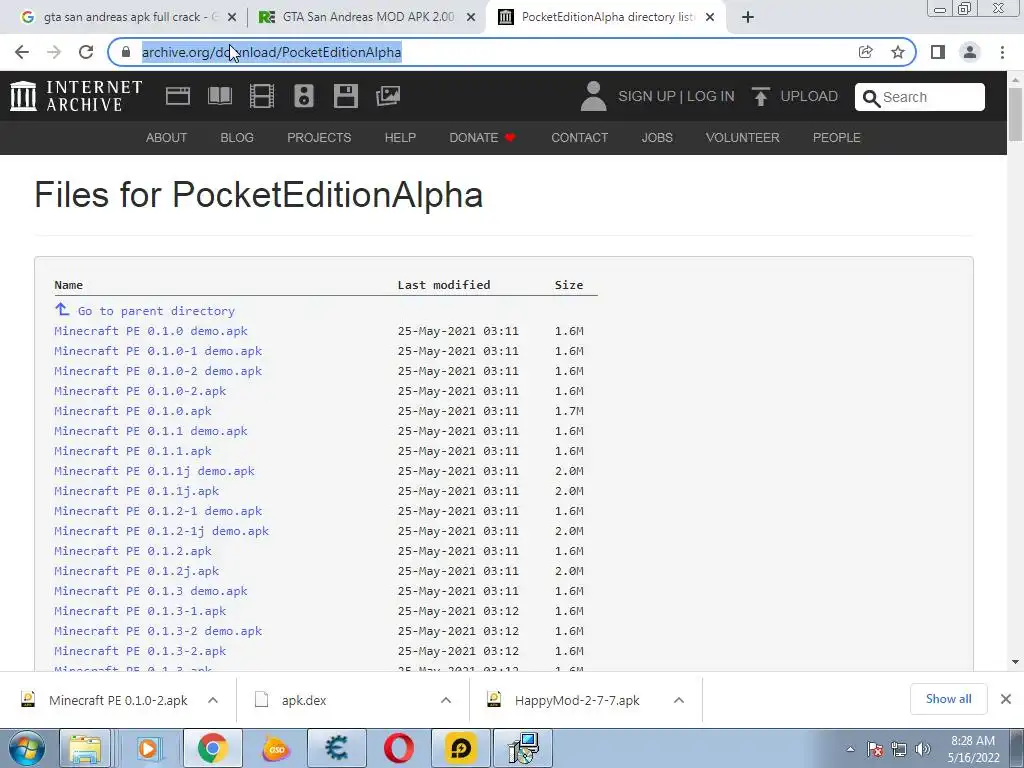Open the ABOUT menu item
Screen dimensions: 1024x768
tap(167, 138)
